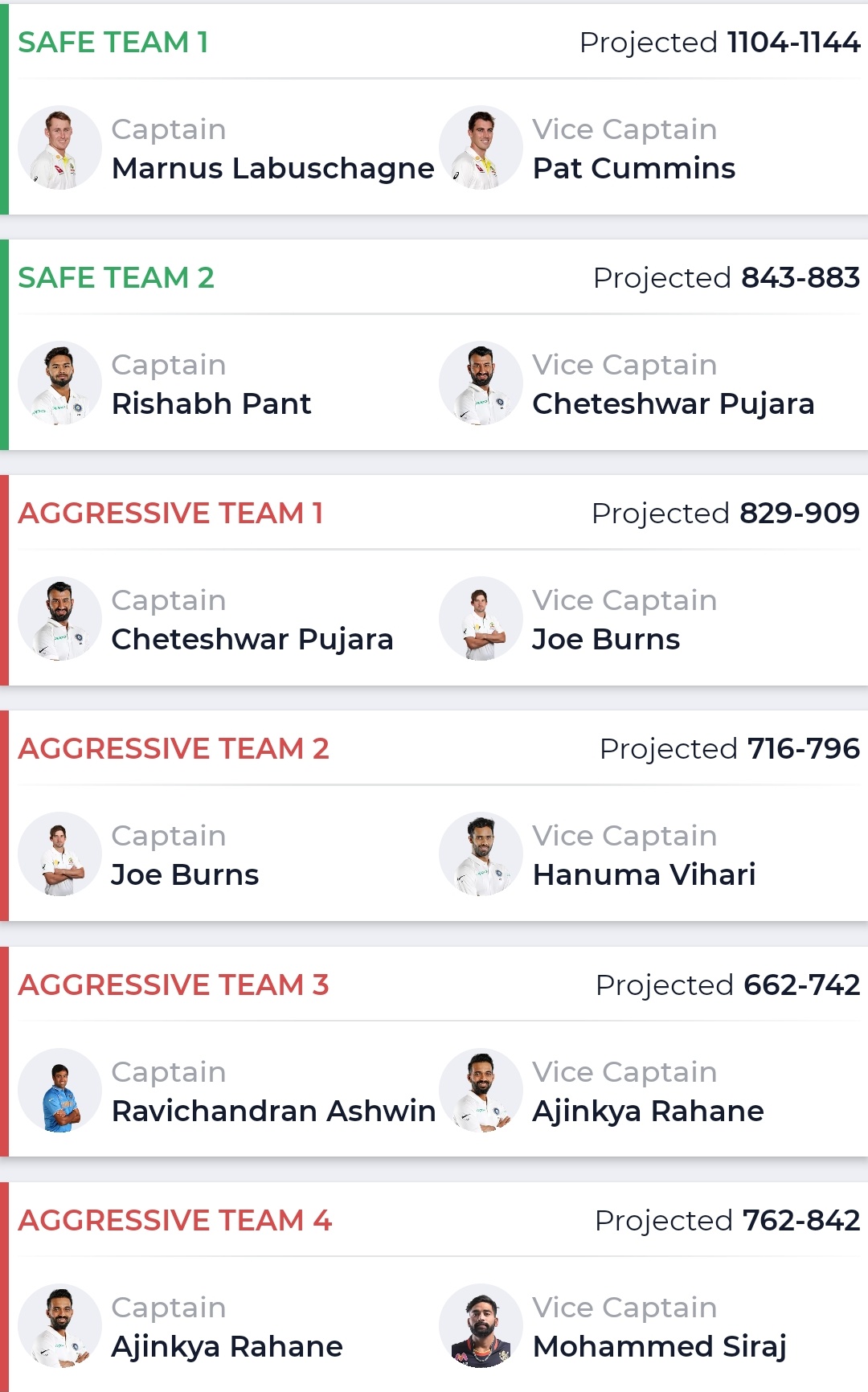Select Joe Burns' vice captain avatar in Aggressive Team 1
868x1392 pixels.
click(481, 619)
